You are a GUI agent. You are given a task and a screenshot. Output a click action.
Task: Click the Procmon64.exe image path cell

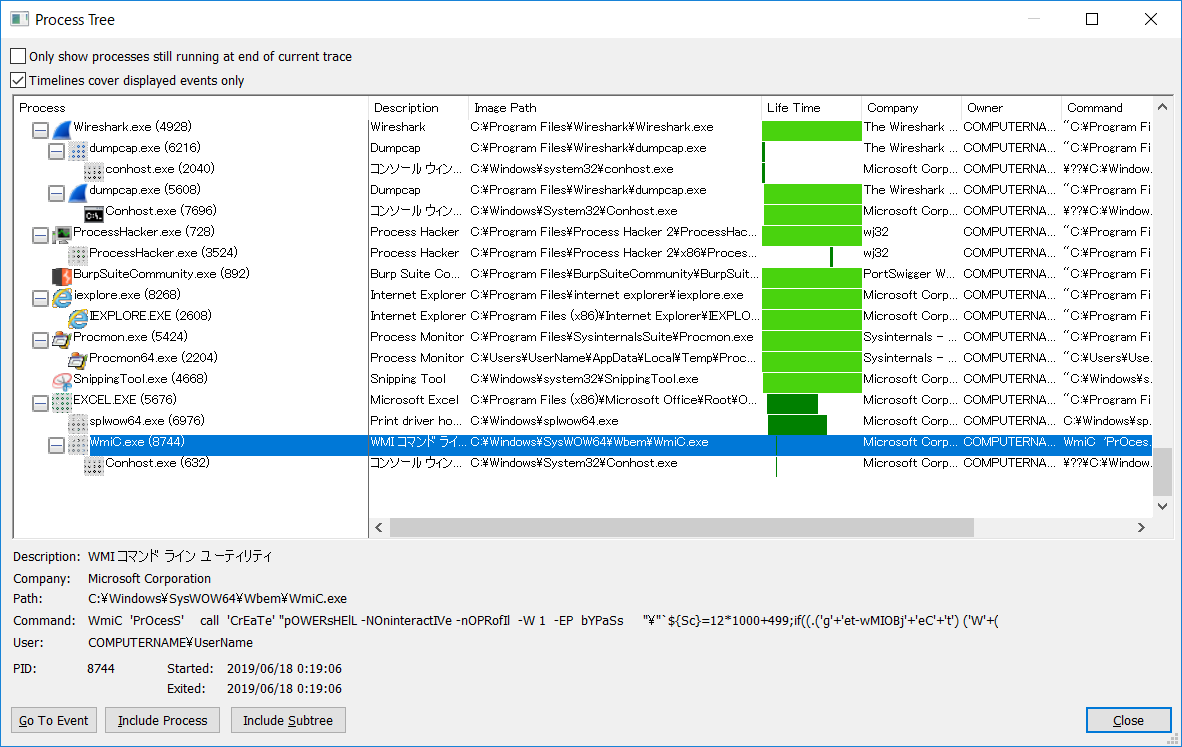click(614, 358)
